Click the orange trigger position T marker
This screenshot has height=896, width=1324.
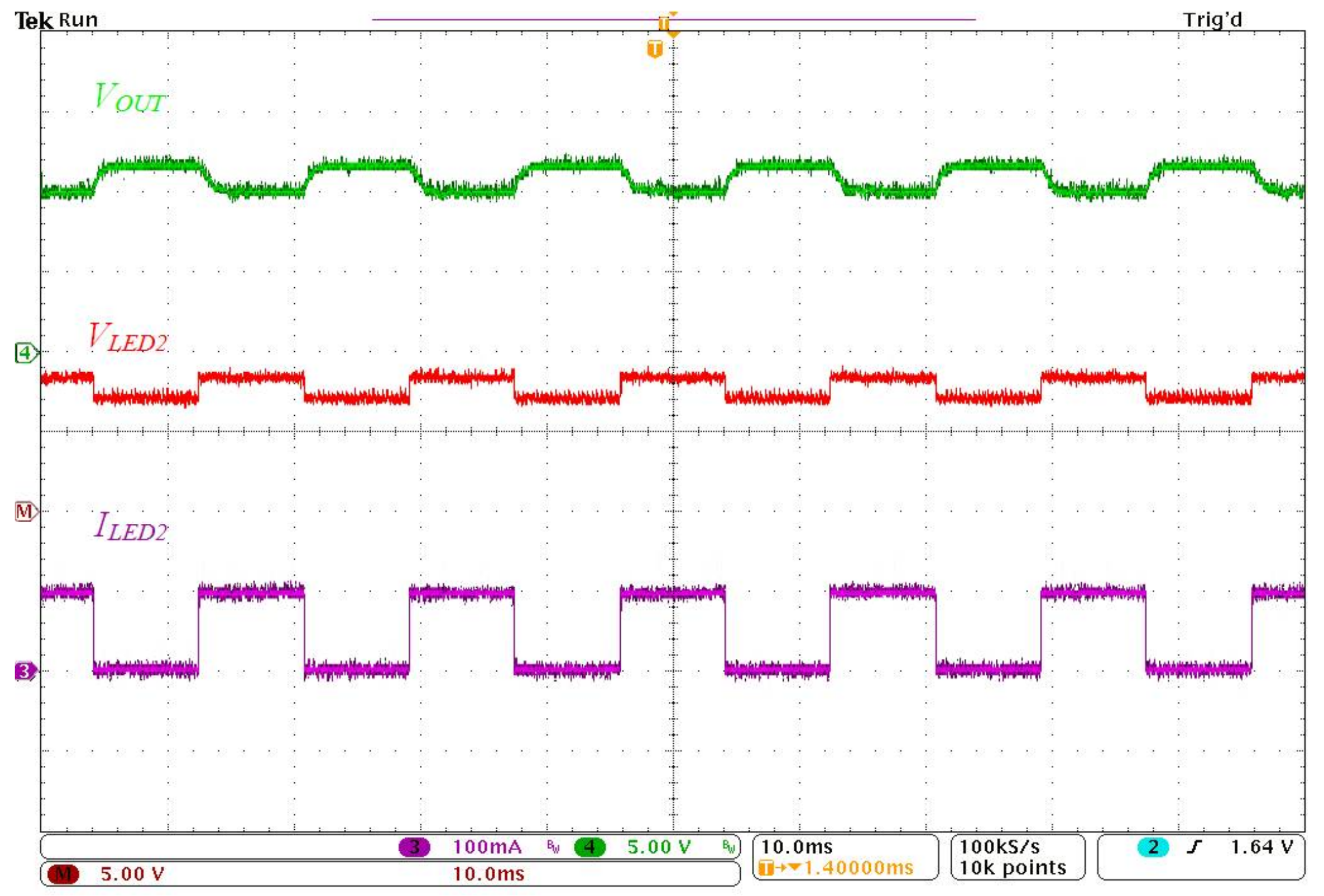(x=655, y=49)
